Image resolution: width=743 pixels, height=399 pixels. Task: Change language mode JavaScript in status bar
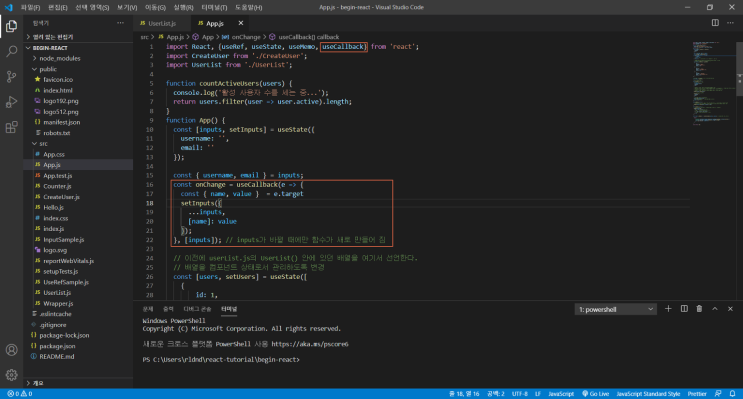point(561,394)
